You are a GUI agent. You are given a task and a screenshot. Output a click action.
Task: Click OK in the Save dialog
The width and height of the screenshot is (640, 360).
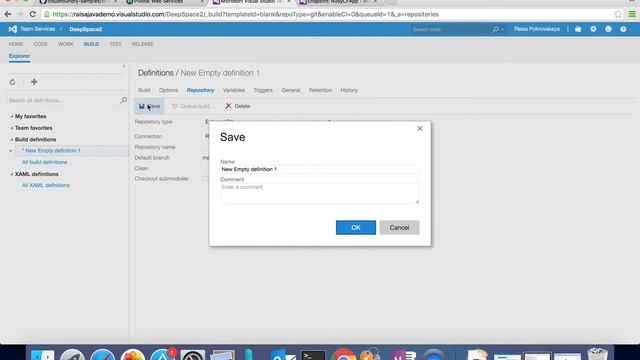coord(356,227)
